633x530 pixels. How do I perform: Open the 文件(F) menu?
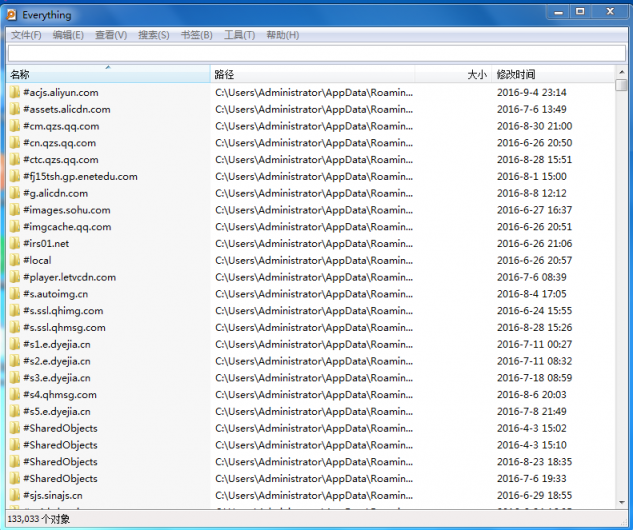[26, 35]
